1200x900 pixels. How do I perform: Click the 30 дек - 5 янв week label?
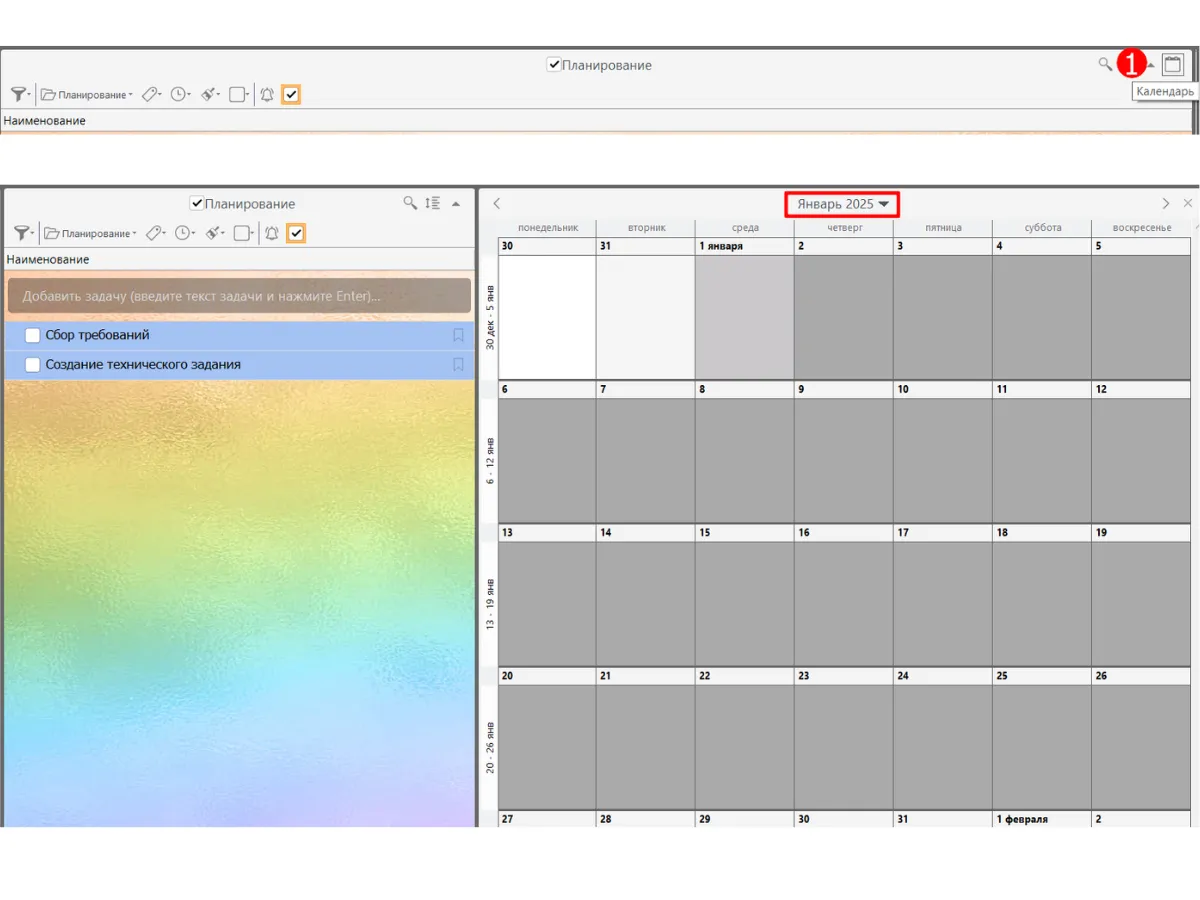click(489, 316)
